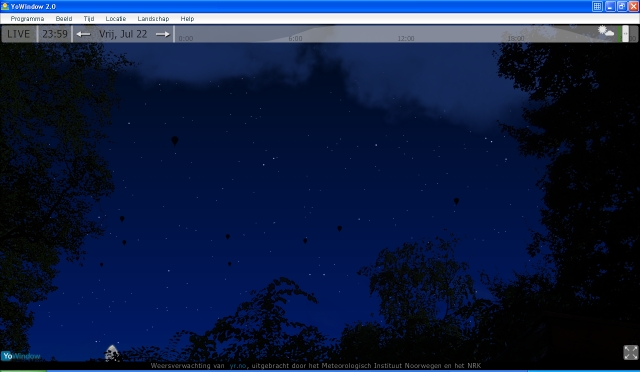Jump timeline to 18:00 marker
Image resolution: width=640 pixels, height=372 pixels.
(516, 38)
